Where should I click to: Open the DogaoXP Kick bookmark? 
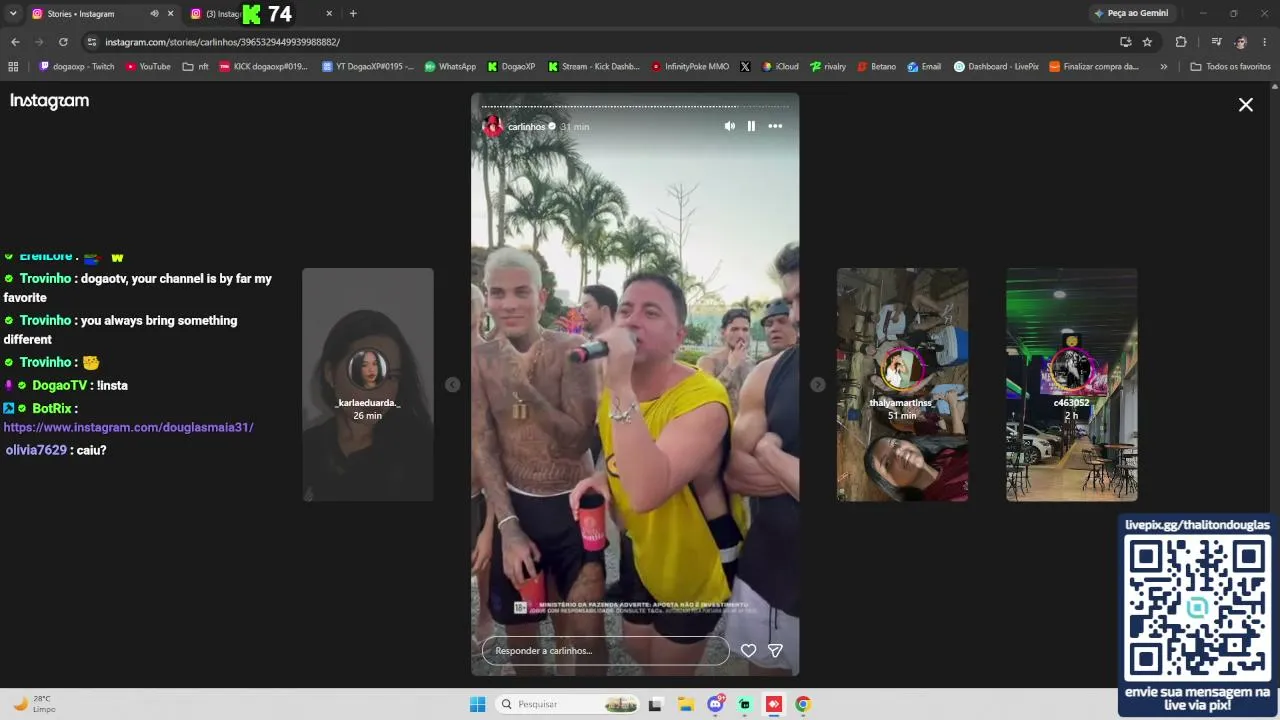point(512,67)
